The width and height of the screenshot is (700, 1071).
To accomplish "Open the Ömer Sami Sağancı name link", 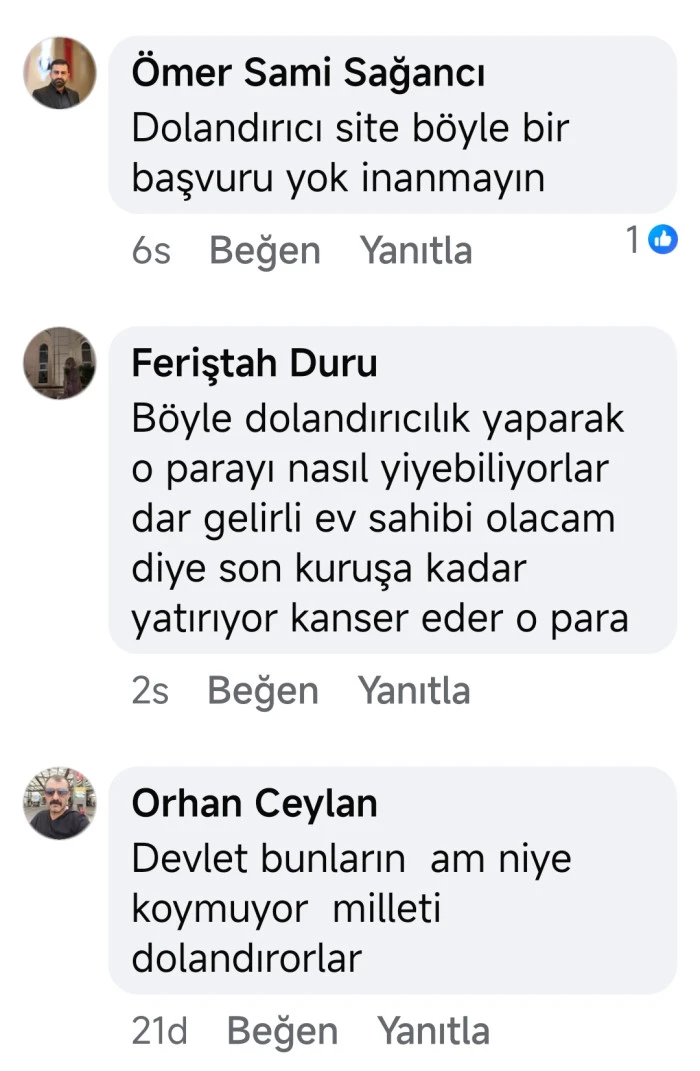I will click(309, 73).
